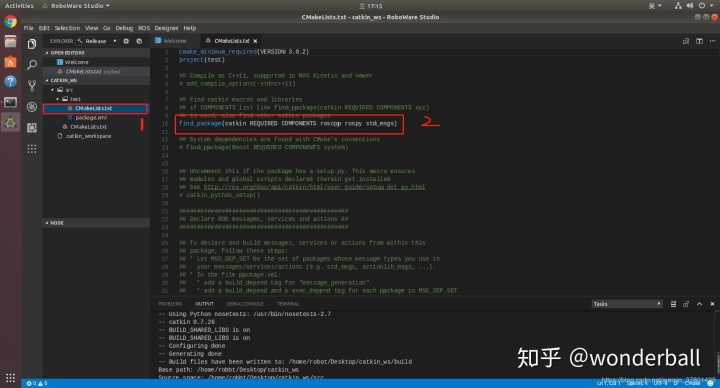Screen dimensions: 720x388
Task: Open Files manager from the dock
Action: (x=10, y=42)
